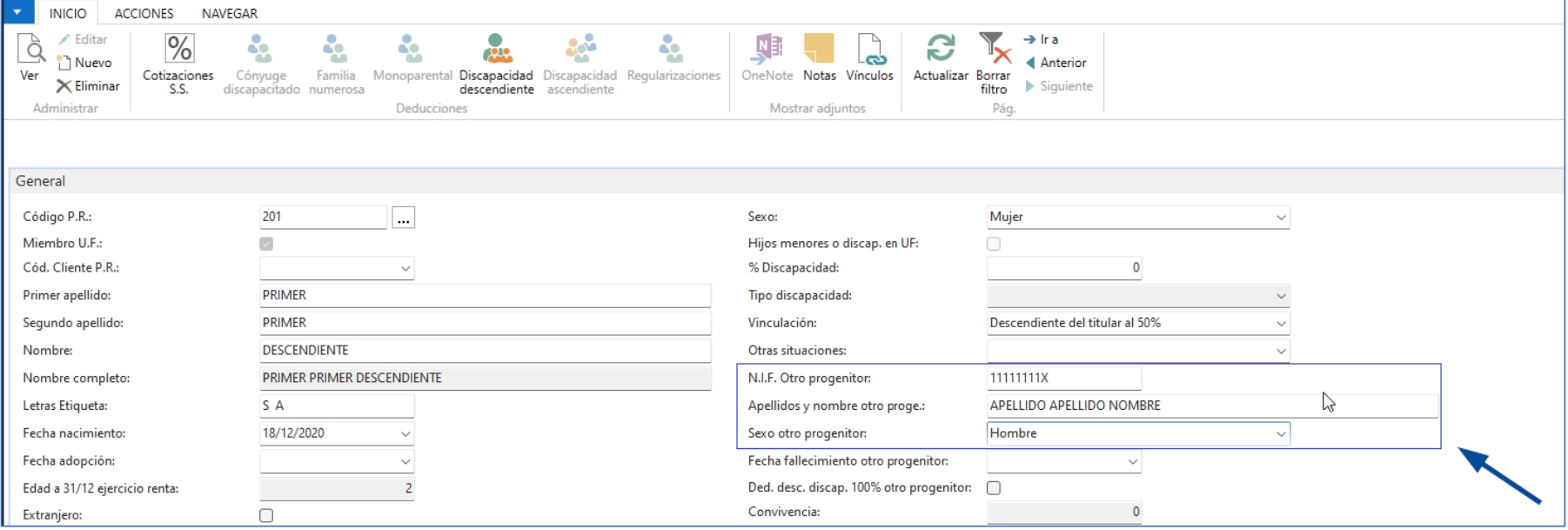The image size is (1568, 530).
Task: Open Código P.R. lookup ellipsis button
Action: tap(403, 218)
